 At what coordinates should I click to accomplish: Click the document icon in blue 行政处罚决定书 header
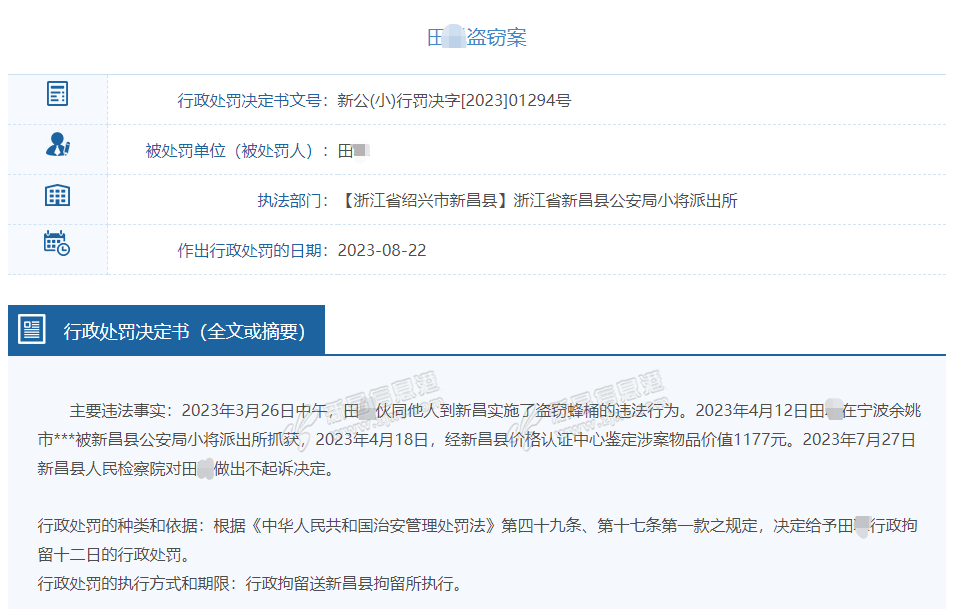click(x=33, y=330)
